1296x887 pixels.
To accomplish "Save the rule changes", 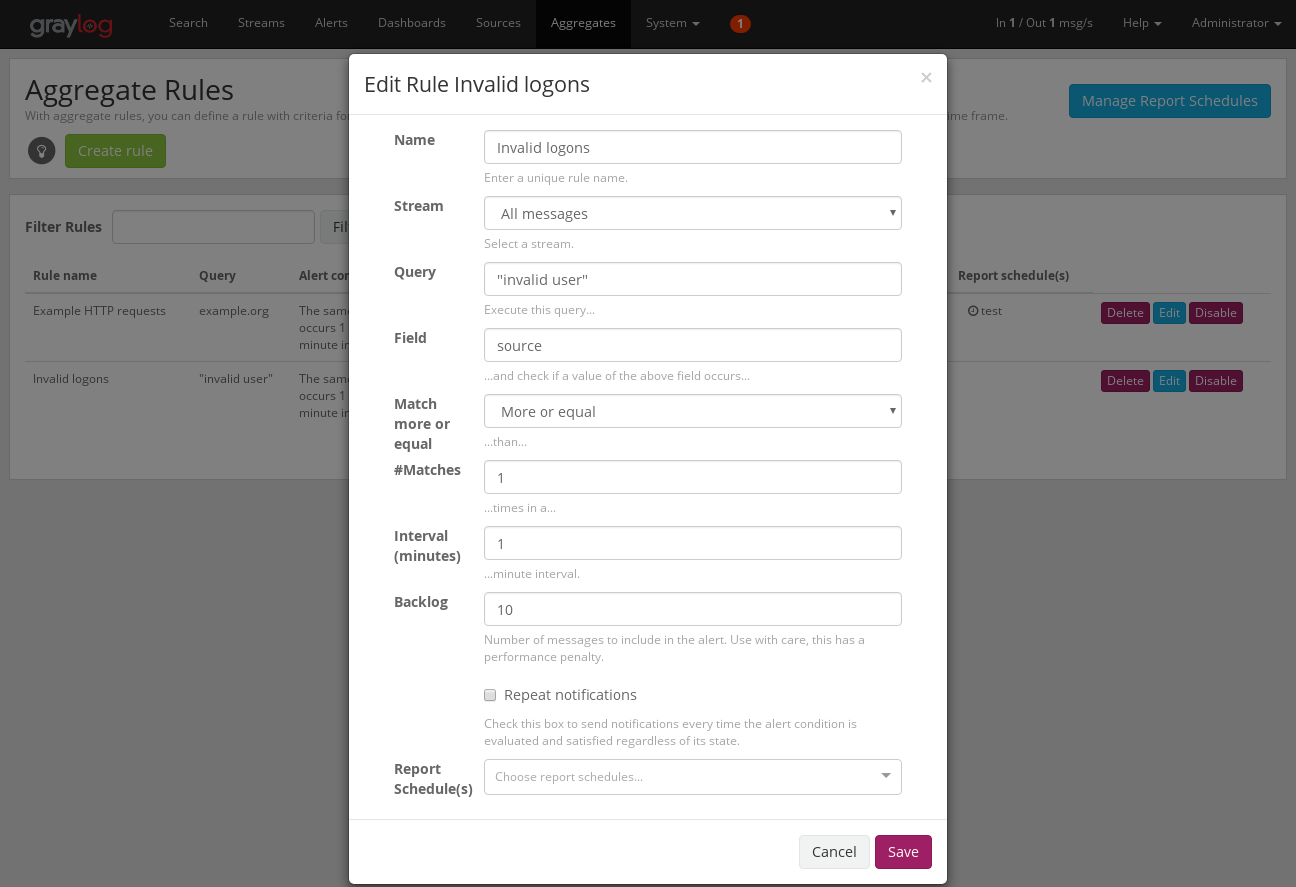I will click(903, 852).
